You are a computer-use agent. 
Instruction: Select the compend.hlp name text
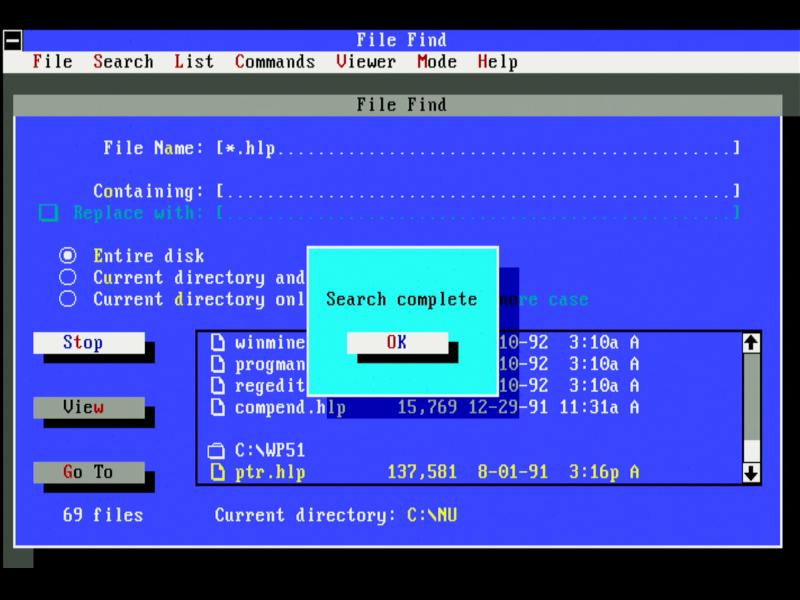click(290, 407)
